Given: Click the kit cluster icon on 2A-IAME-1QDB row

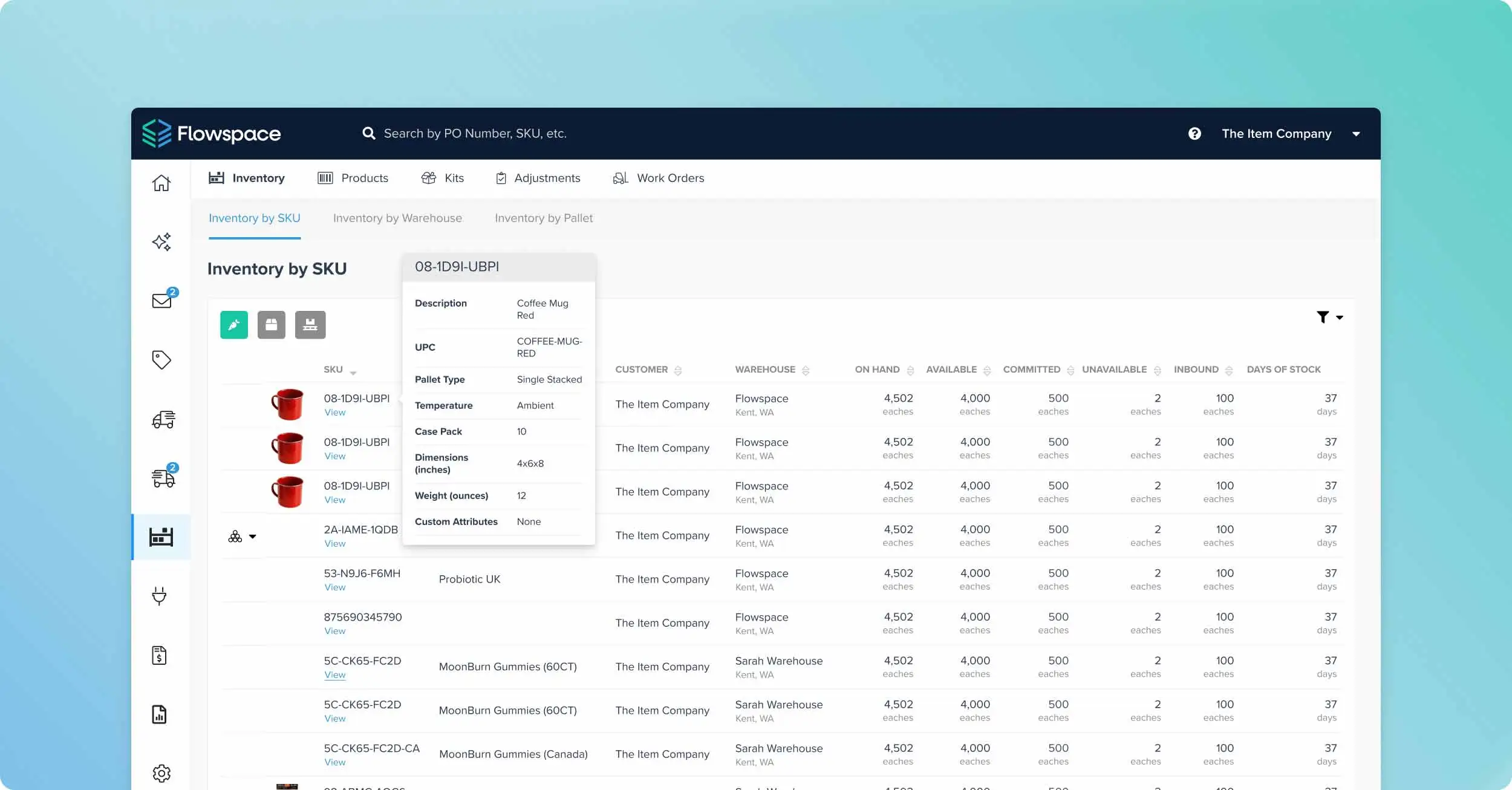Looking at the screenshot, I should click(235, 537).
